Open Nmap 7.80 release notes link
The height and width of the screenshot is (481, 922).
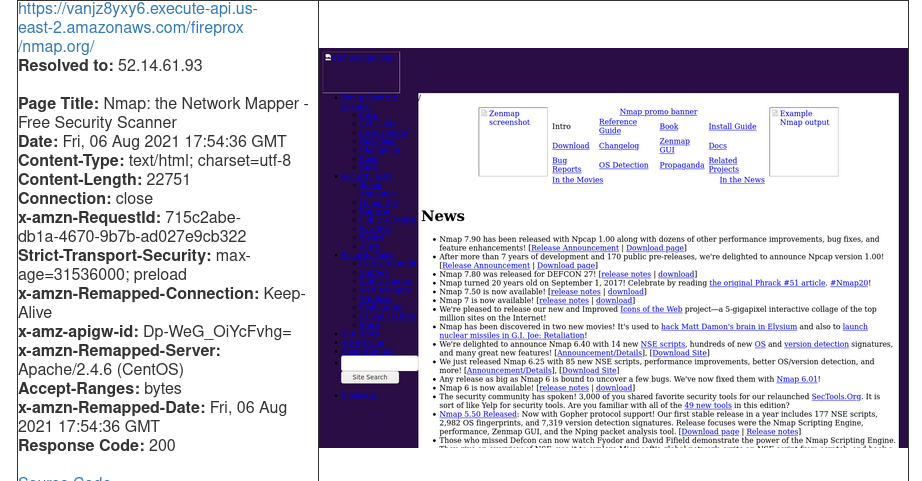(626, 274)
